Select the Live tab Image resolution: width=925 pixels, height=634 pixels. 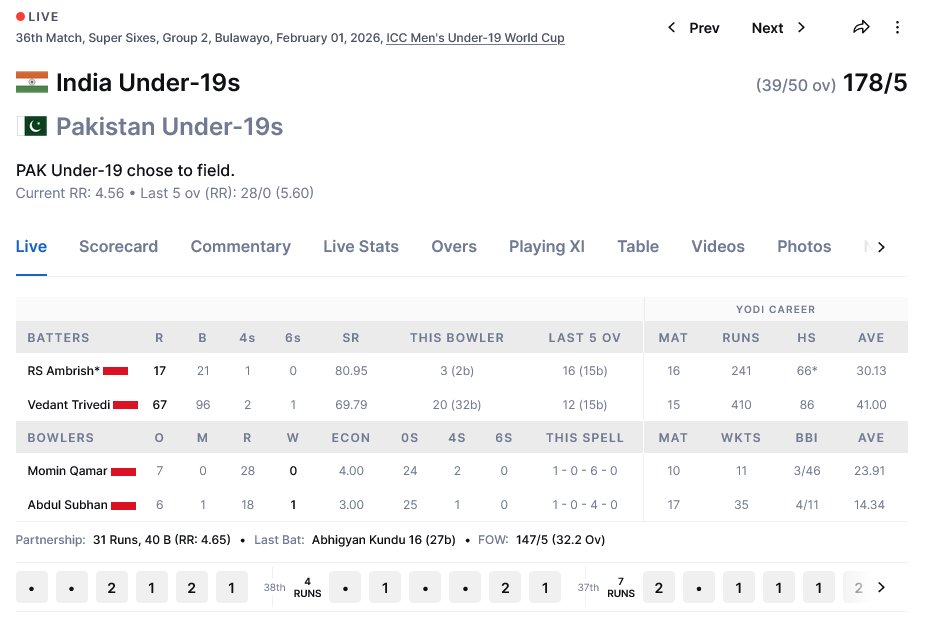pos(31,247)
